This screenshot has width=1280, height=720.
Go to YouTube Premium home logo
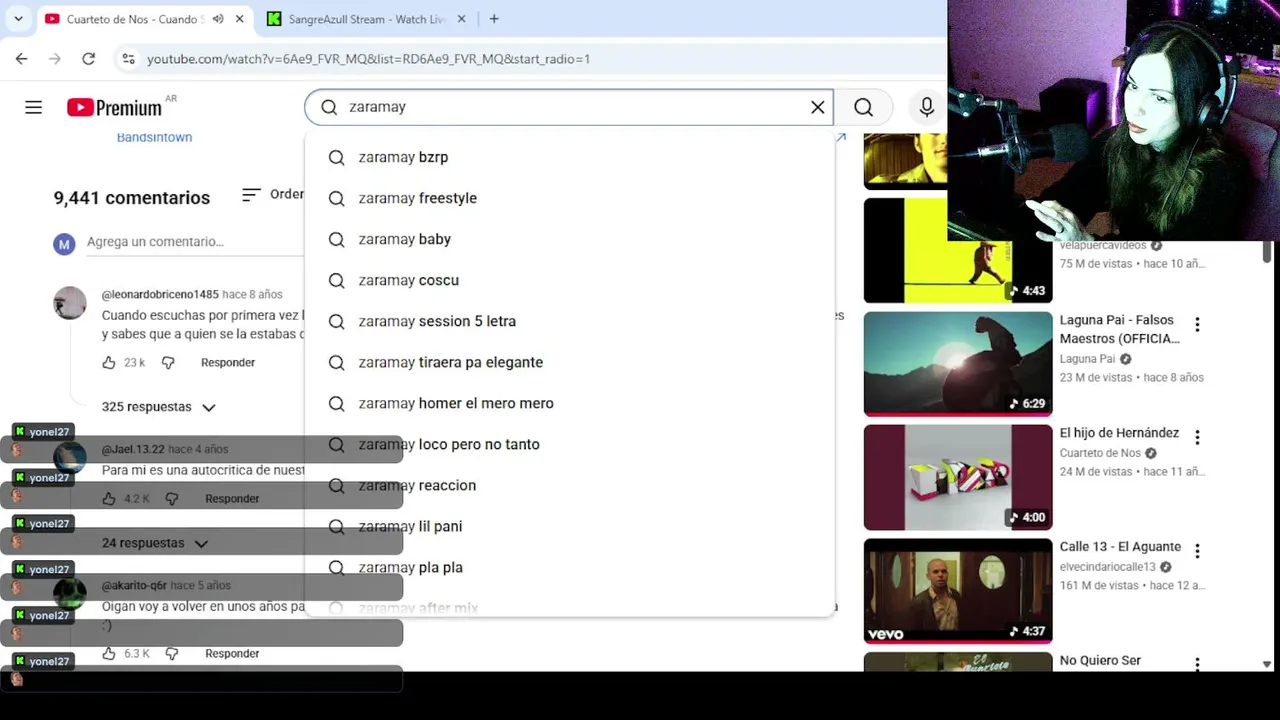click(114, 107)
